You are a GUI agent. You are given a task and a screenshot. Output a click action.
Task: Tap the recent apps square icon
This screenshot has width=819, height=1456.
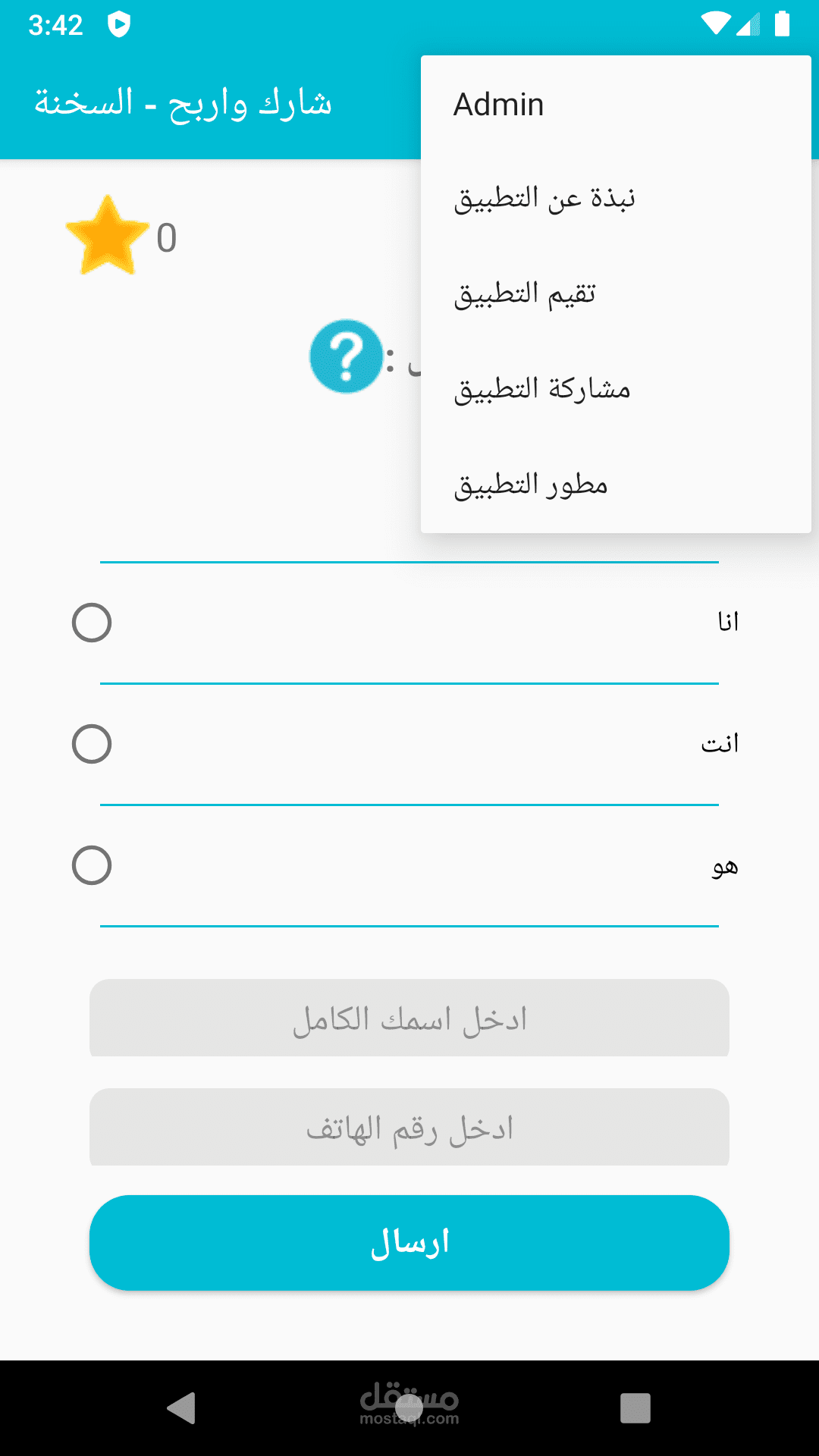pyautogui.click(x=635, y=1407)
